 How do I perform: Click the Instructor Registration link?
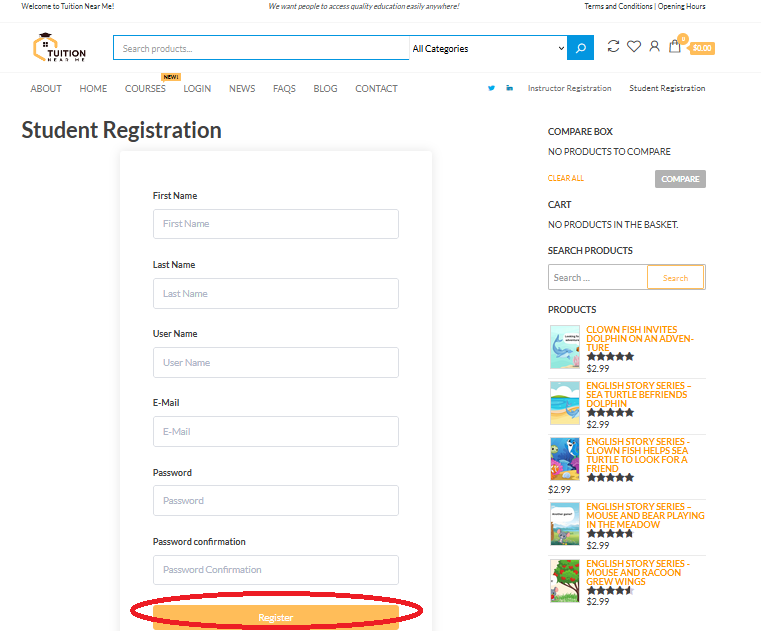(569, 89)
